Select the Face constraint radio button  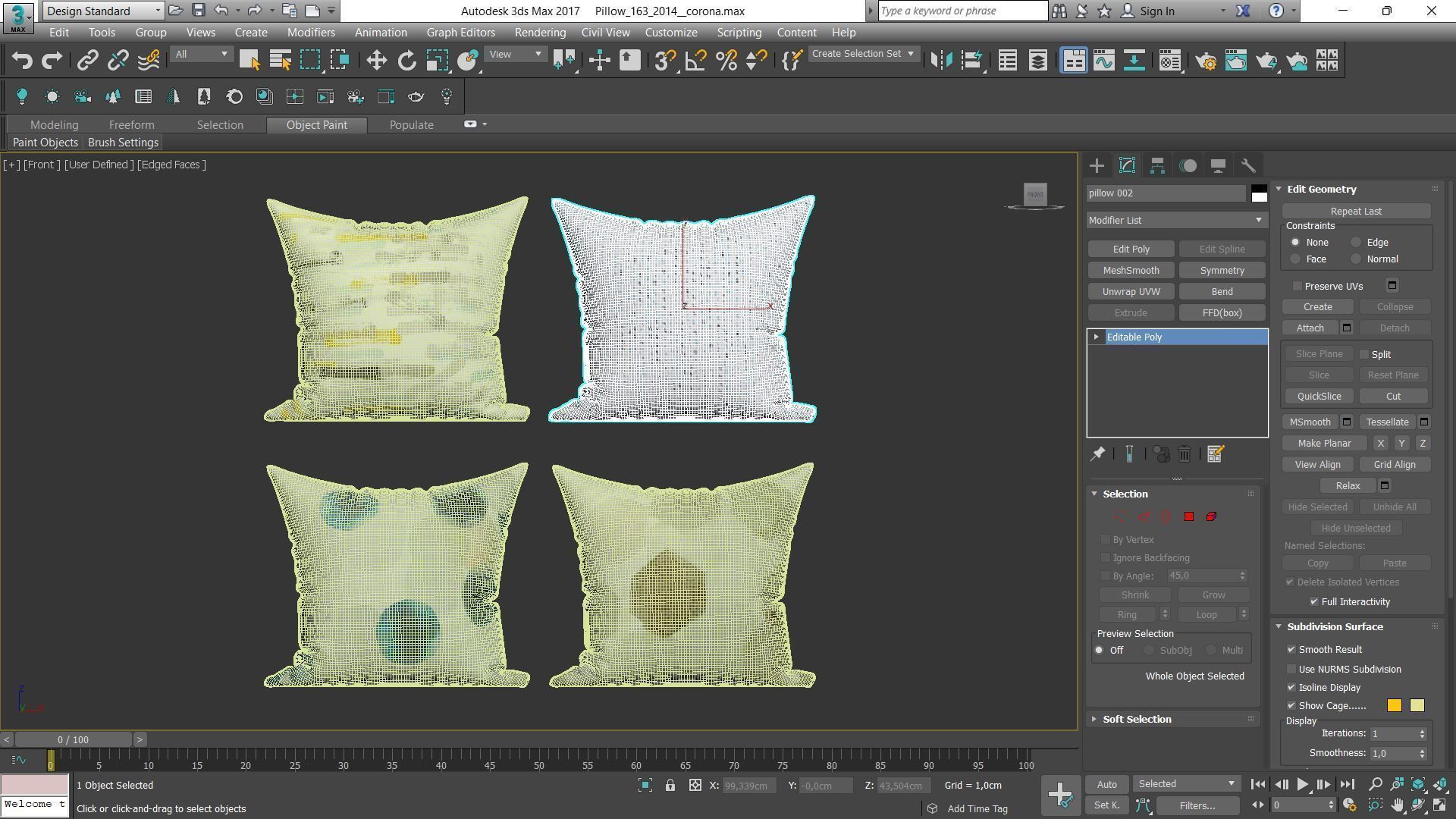pos(1295,259)
